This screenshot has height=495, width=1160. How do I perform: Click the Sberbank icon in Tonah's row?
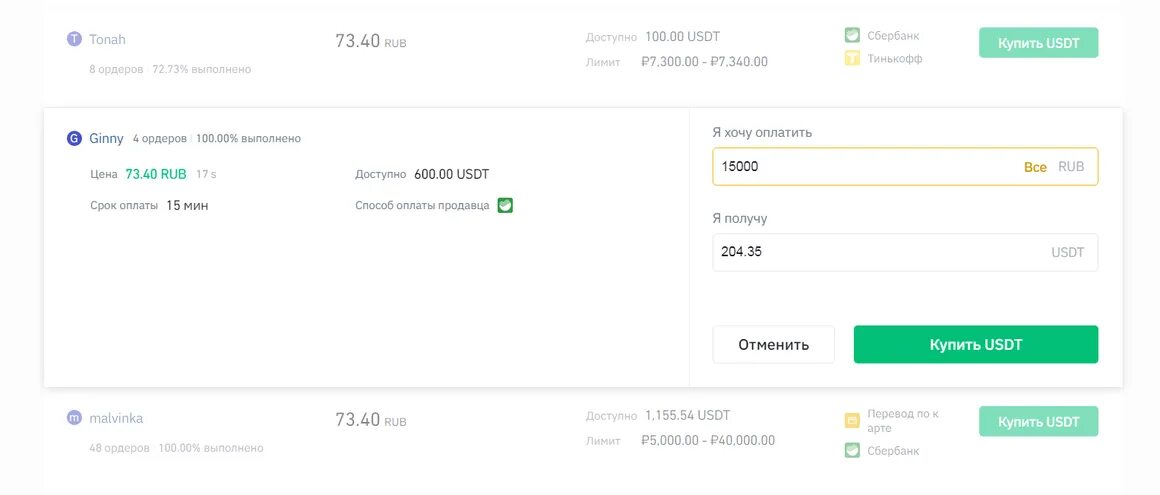(x=852, y=35)
